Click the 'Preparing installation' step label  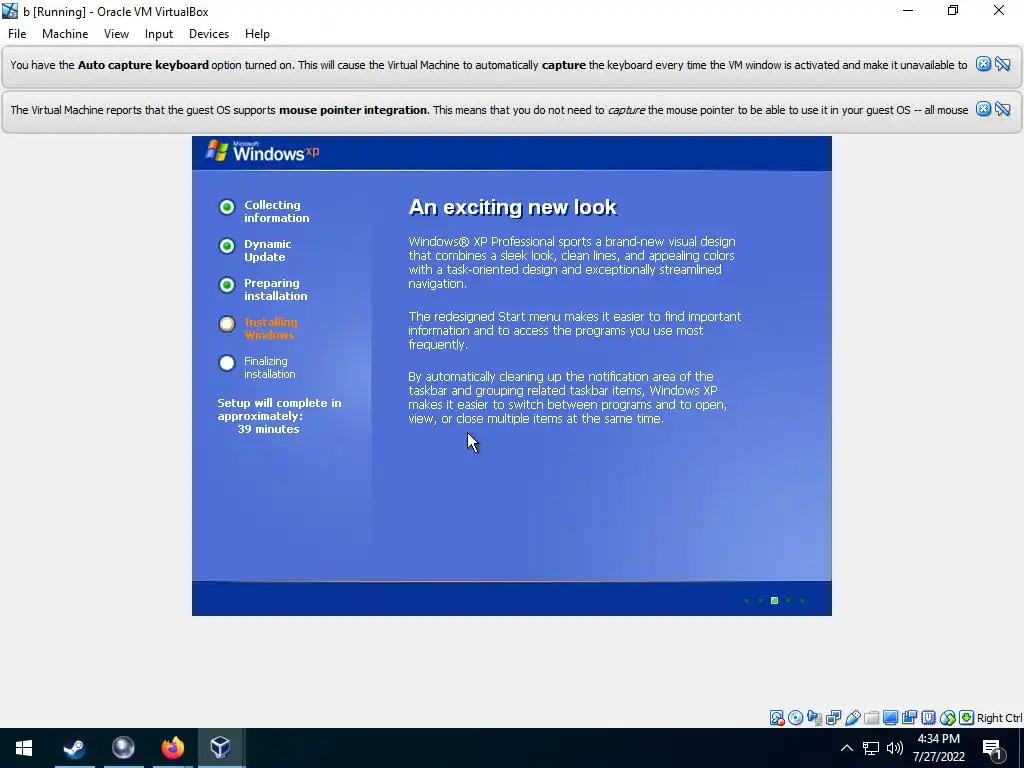point(275,289)
